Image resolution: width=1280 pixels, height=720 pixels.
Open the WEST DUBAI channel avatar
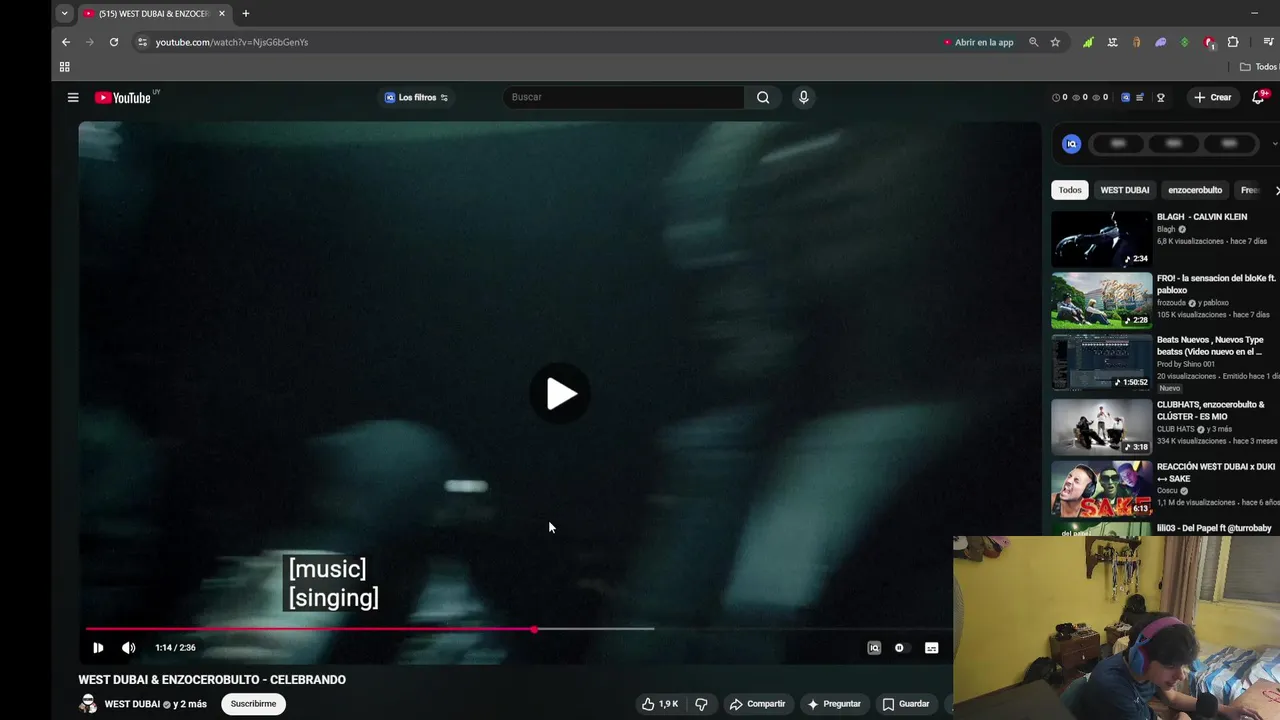[x=88, y=704]
